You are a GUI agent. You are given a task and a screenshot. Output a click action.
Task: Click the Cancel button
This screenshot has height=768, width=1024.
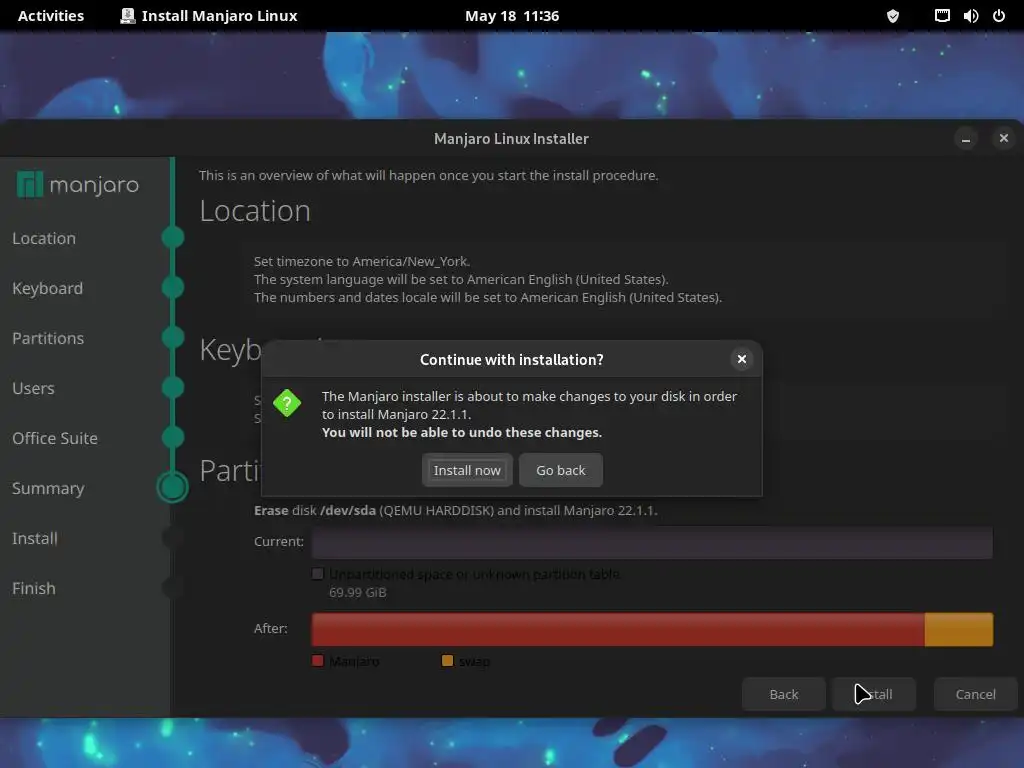pyautogui.click(x=975, y=694)
